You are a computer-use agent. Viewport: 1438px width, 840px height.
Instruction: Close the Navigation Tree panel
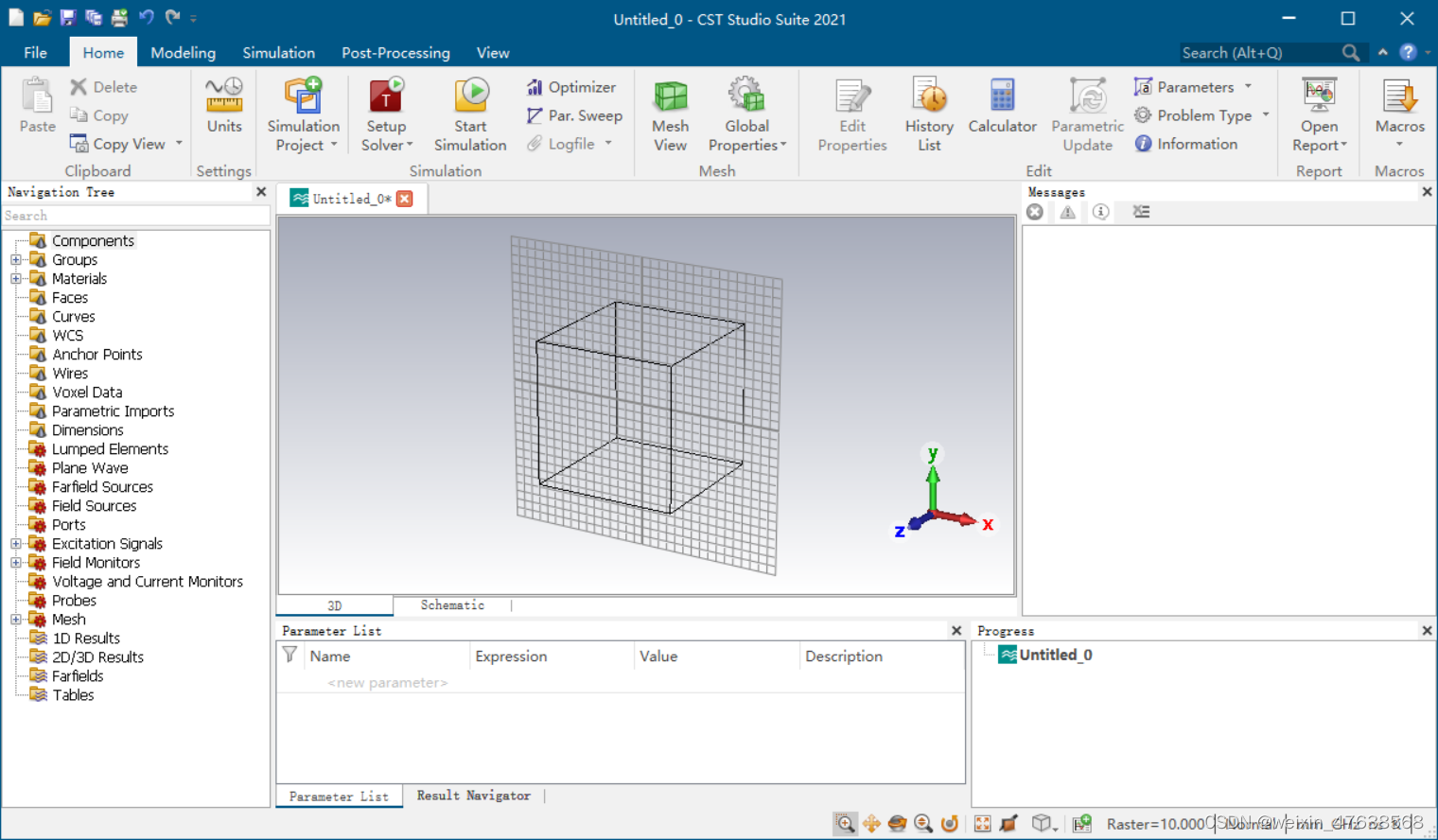pyautogui.click(x=261, y=192)
